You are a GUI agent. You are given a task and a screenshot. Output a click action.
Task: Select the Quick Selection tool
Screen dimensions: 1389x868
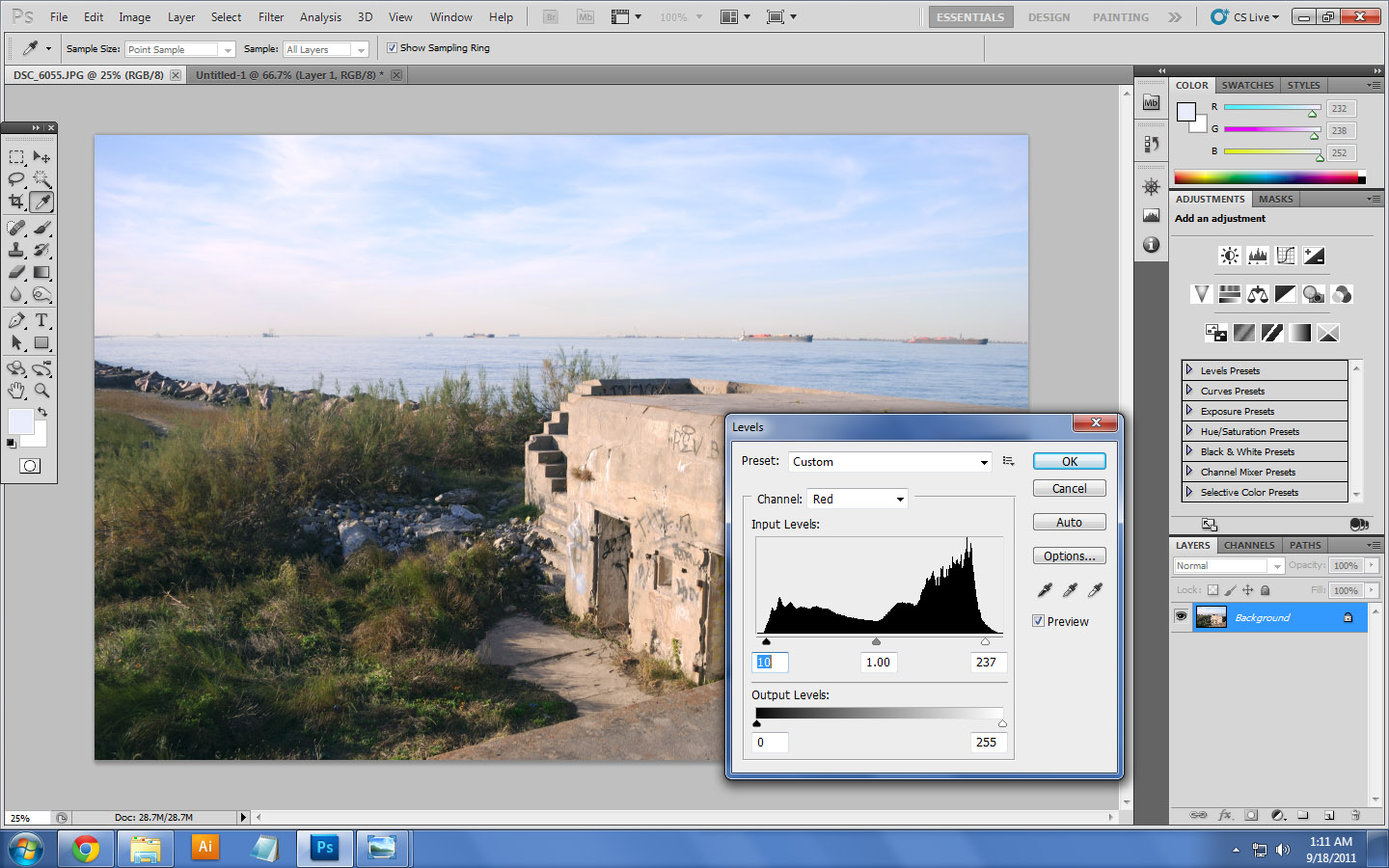(41, 179)
